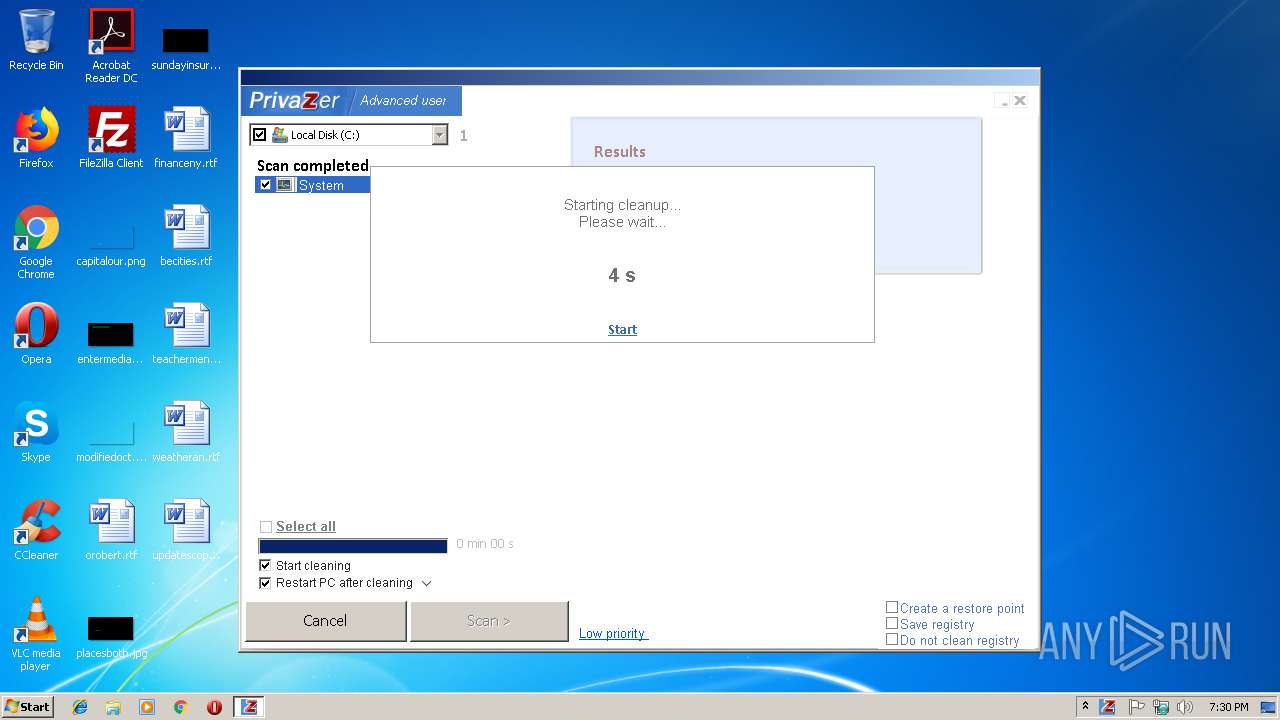The height and width of the screenshot is (720, 1280).
Task: Select the sundayinsur file icon
Action: coord(186,48)
